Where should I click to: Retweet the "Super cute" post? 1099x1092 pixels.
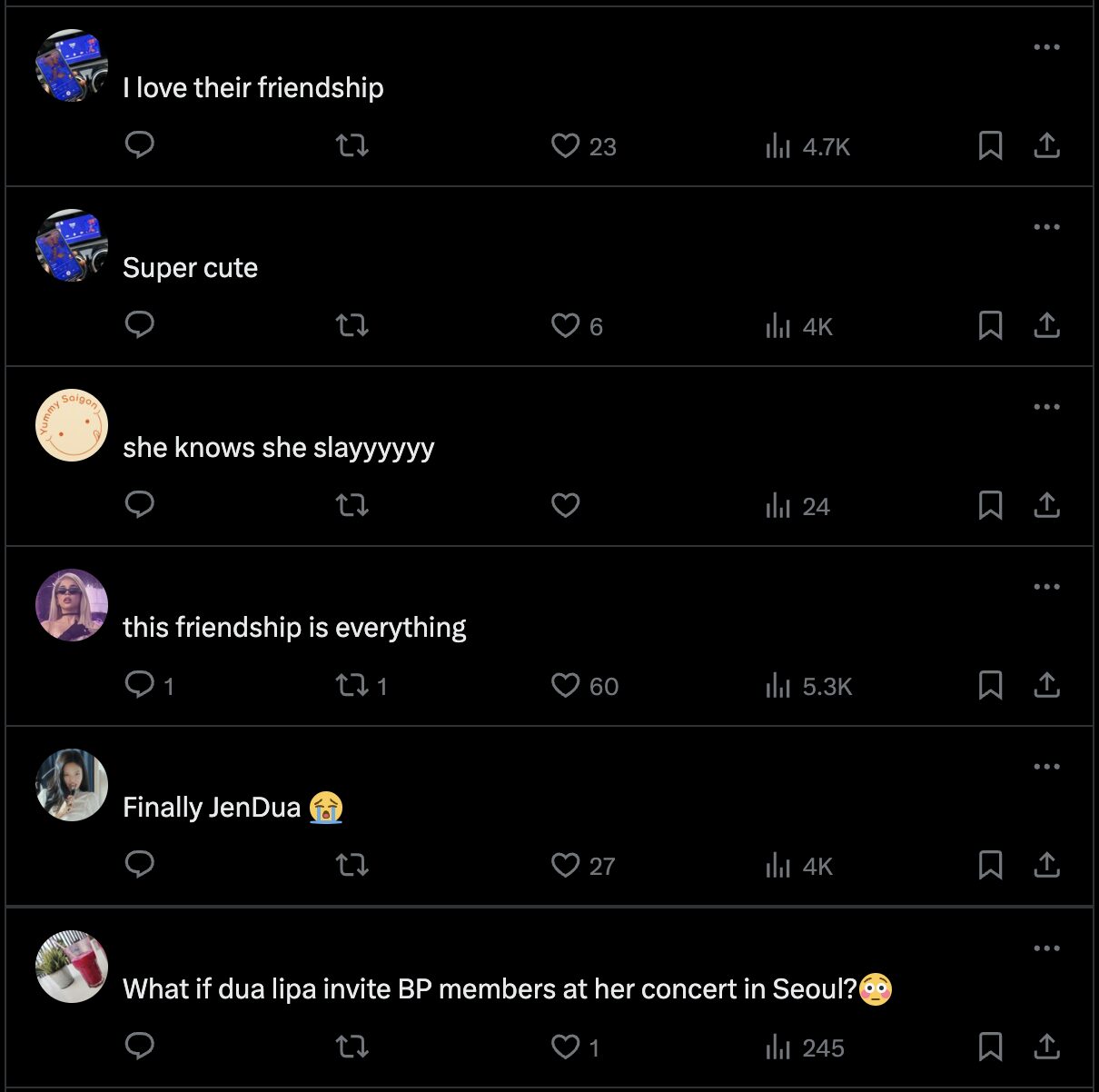(351, 325)
